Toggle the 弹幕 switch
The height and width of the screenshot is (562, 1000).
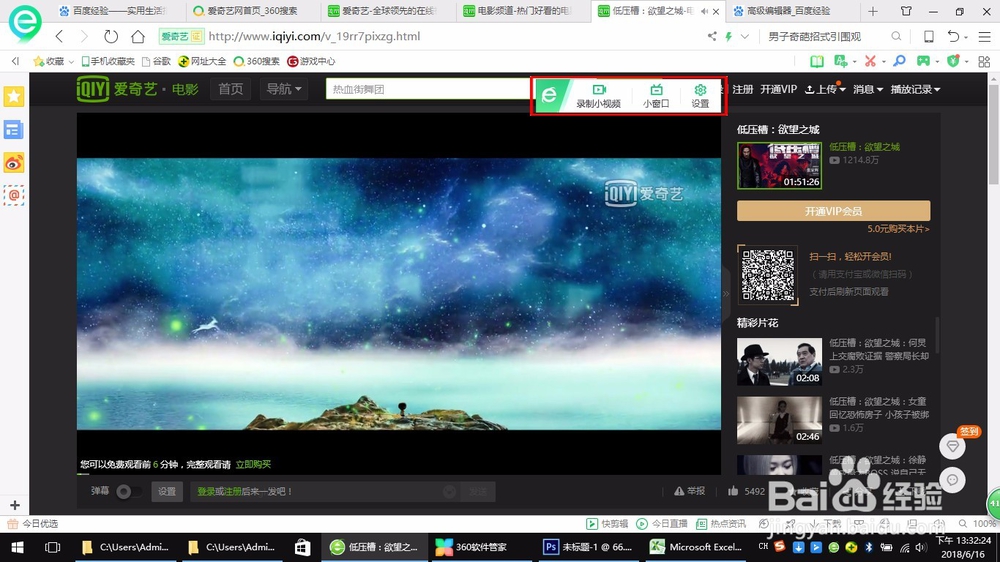[128, 491]
